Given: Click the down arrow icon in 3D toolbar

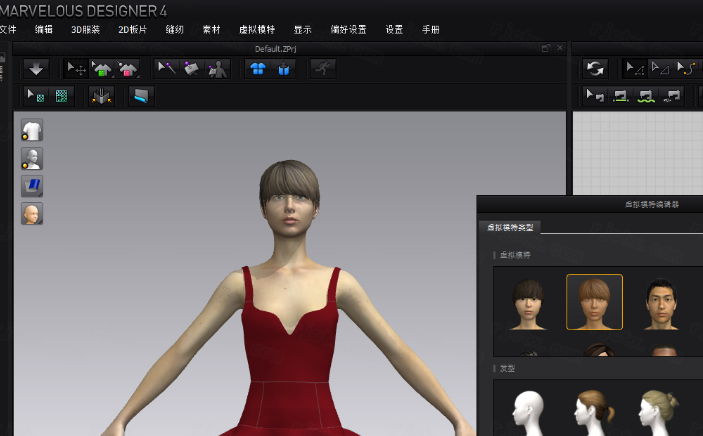Looking at the screenshot, I should [36, 69].
